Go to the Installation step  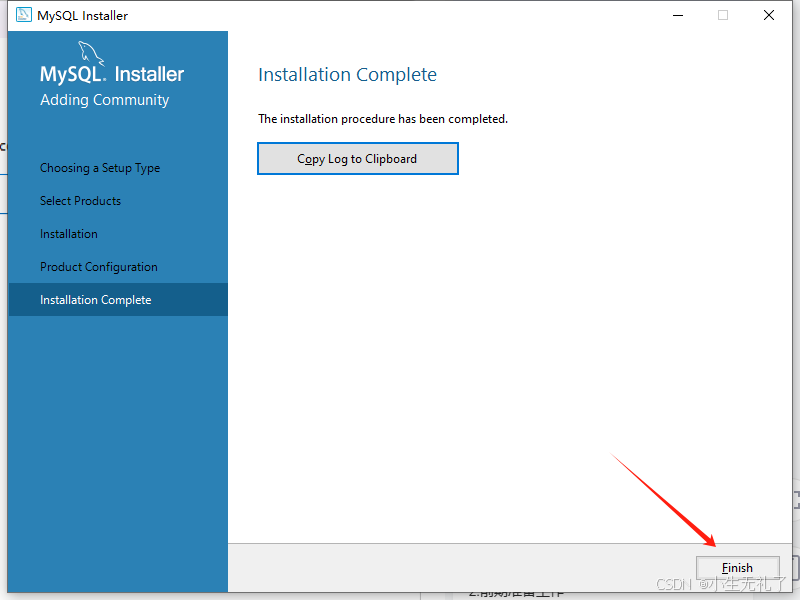69,234
